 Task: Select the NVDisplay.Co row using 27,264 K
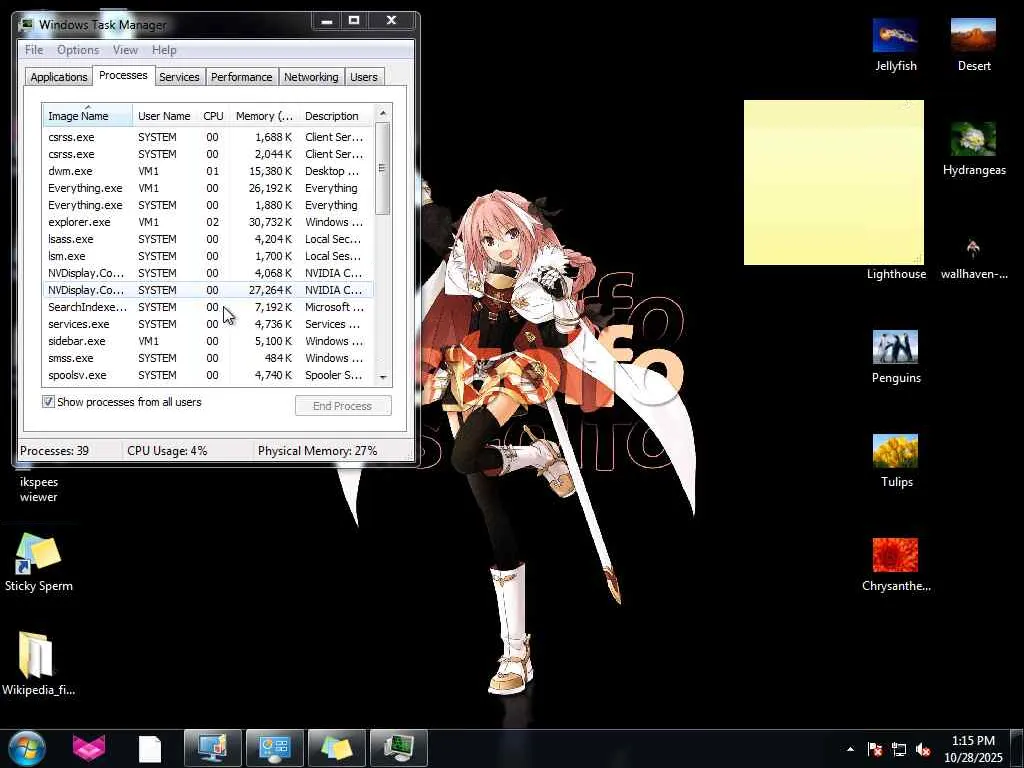pos(208,290)
